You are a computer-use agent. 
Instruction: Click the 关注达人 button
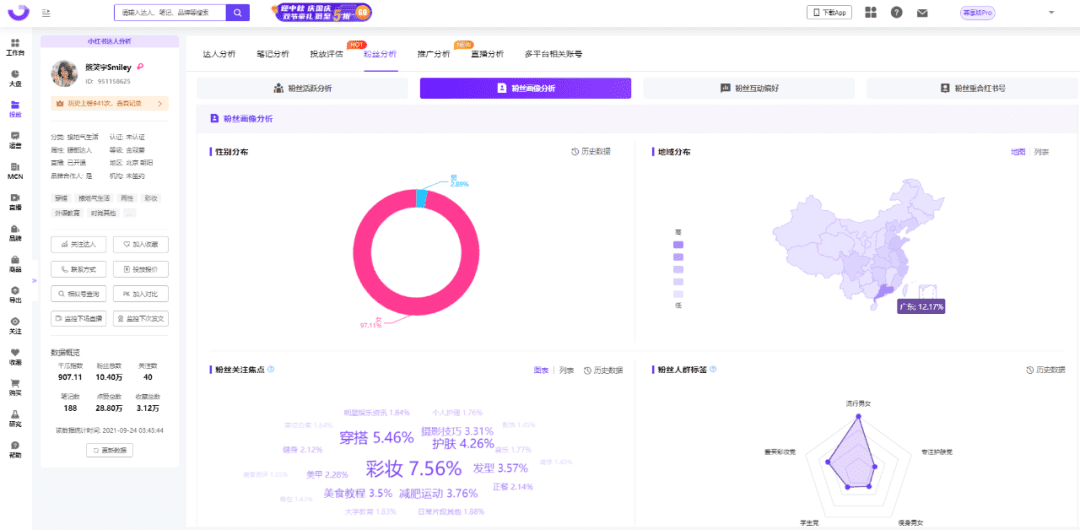[78, 244]
